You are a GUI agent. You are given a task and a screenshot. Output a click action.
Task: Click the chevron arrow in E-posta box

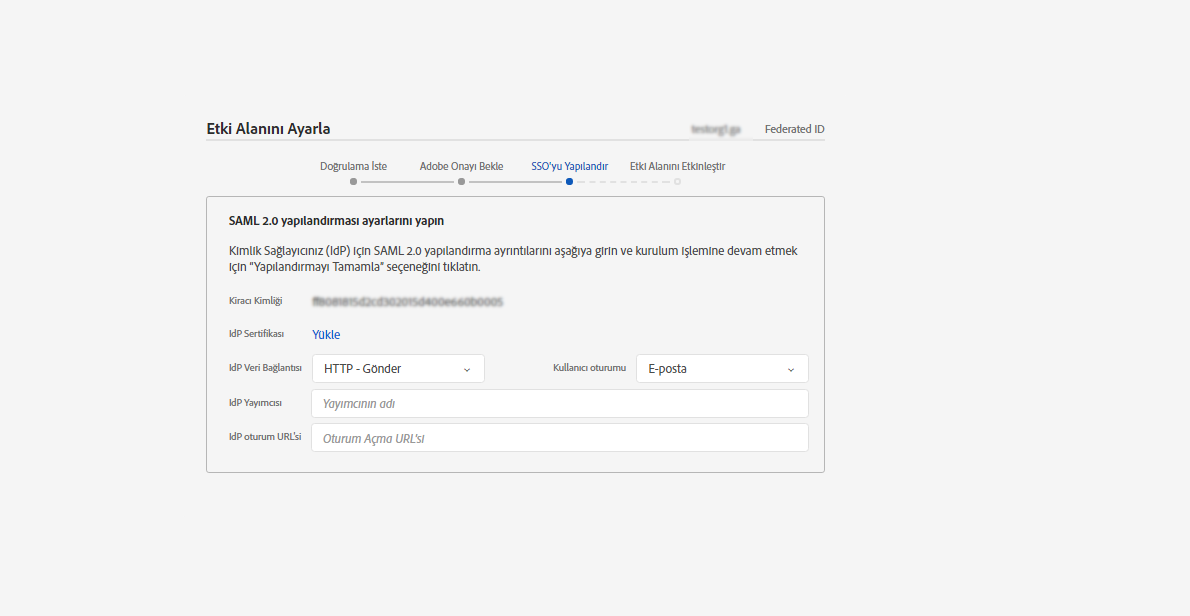[790, 369]
